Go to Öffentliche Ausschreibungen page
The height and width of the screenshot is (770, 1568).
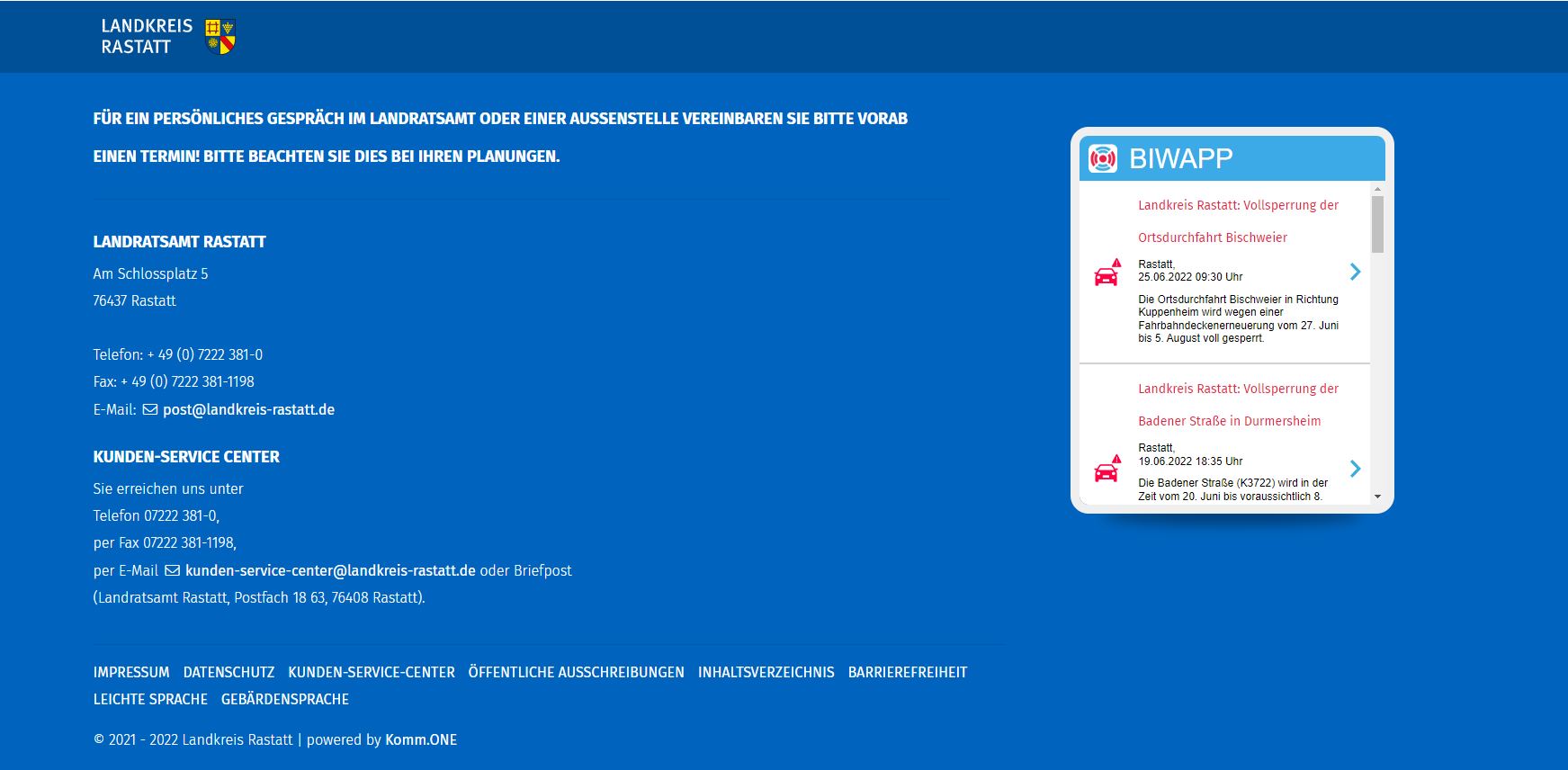click(x=576, y=672)
